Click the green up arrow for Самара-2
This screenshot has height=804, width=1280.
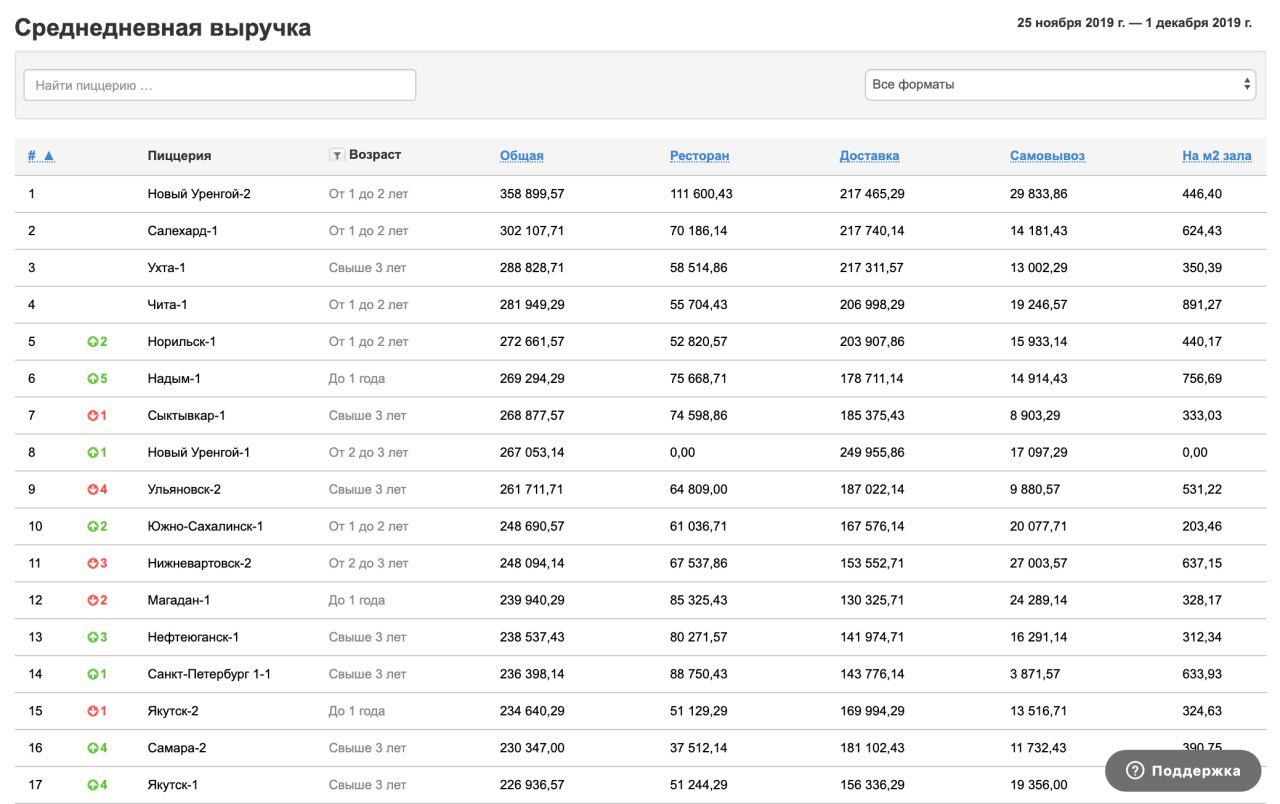point(93,749)
